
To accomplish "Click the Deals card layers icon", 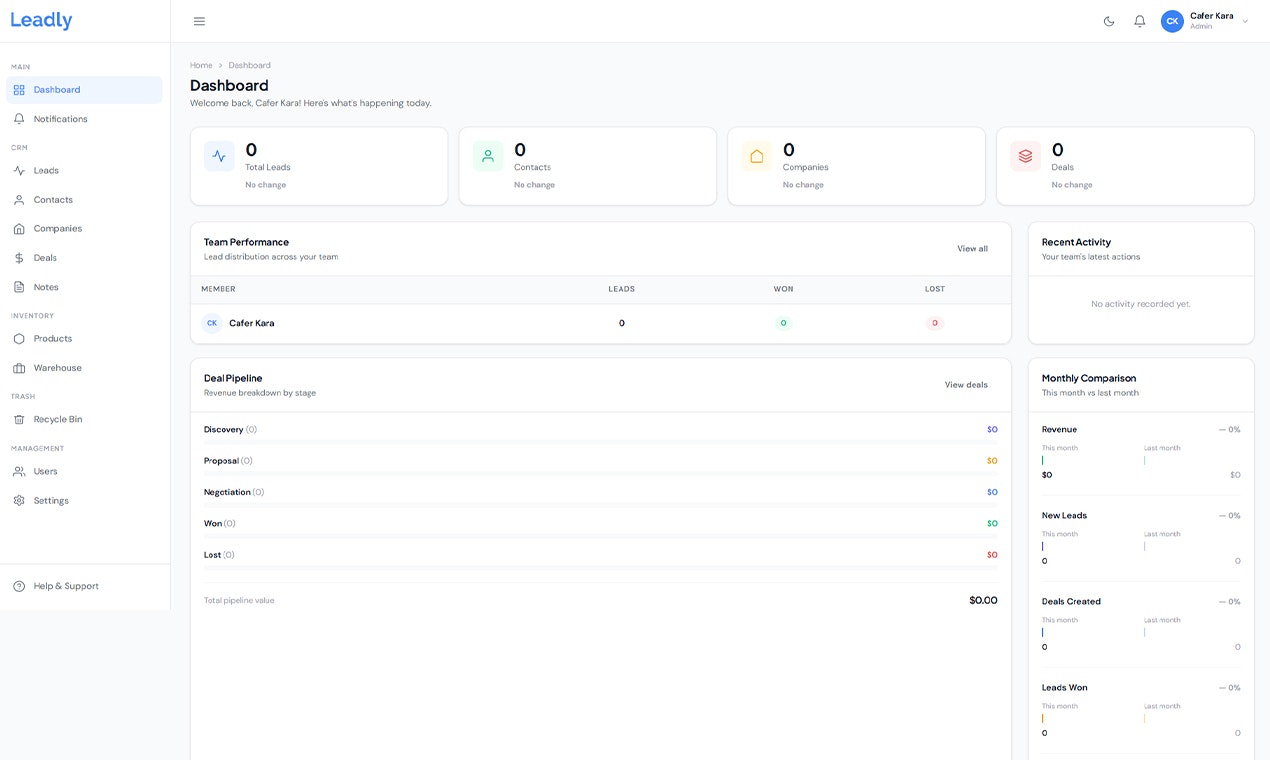I will (1025, 156).
